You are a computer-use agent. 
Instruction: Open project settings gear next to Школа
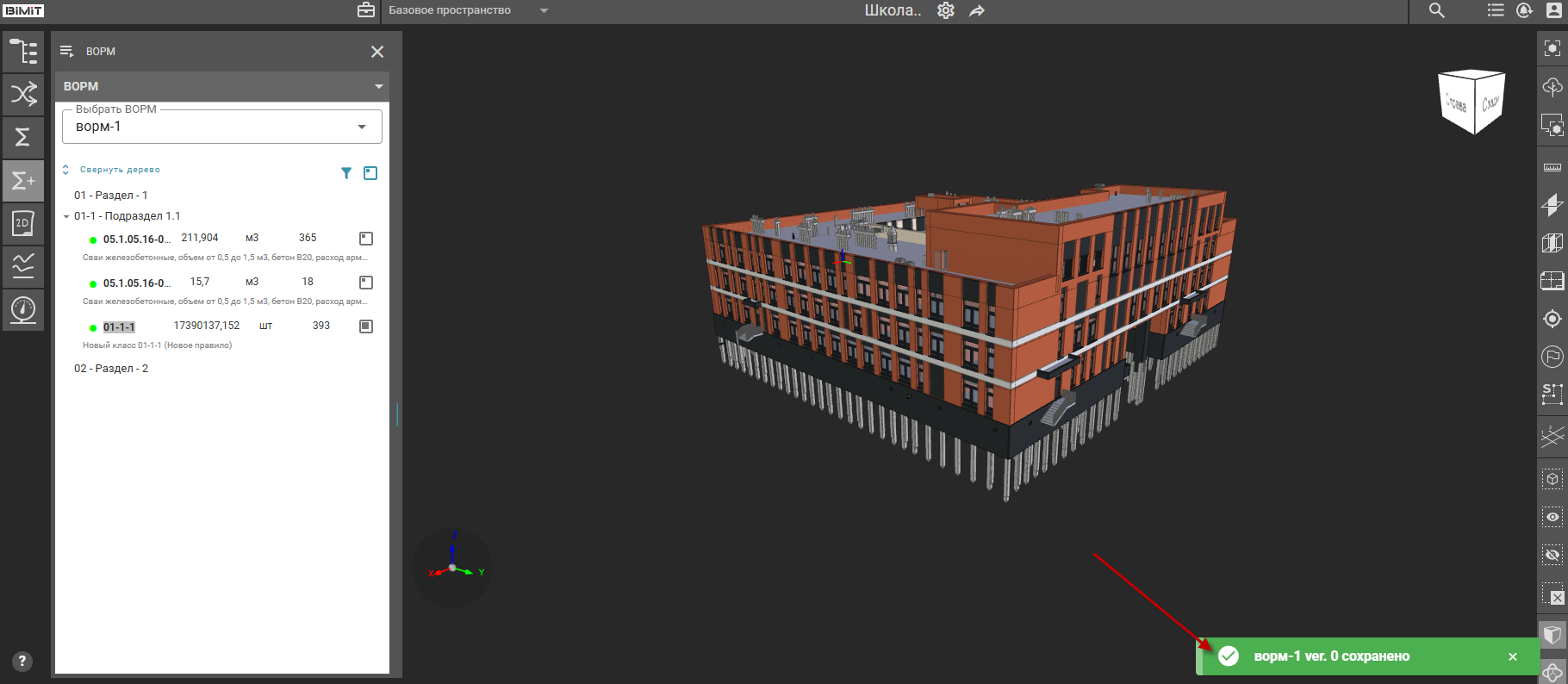click(x=946, y=10)
